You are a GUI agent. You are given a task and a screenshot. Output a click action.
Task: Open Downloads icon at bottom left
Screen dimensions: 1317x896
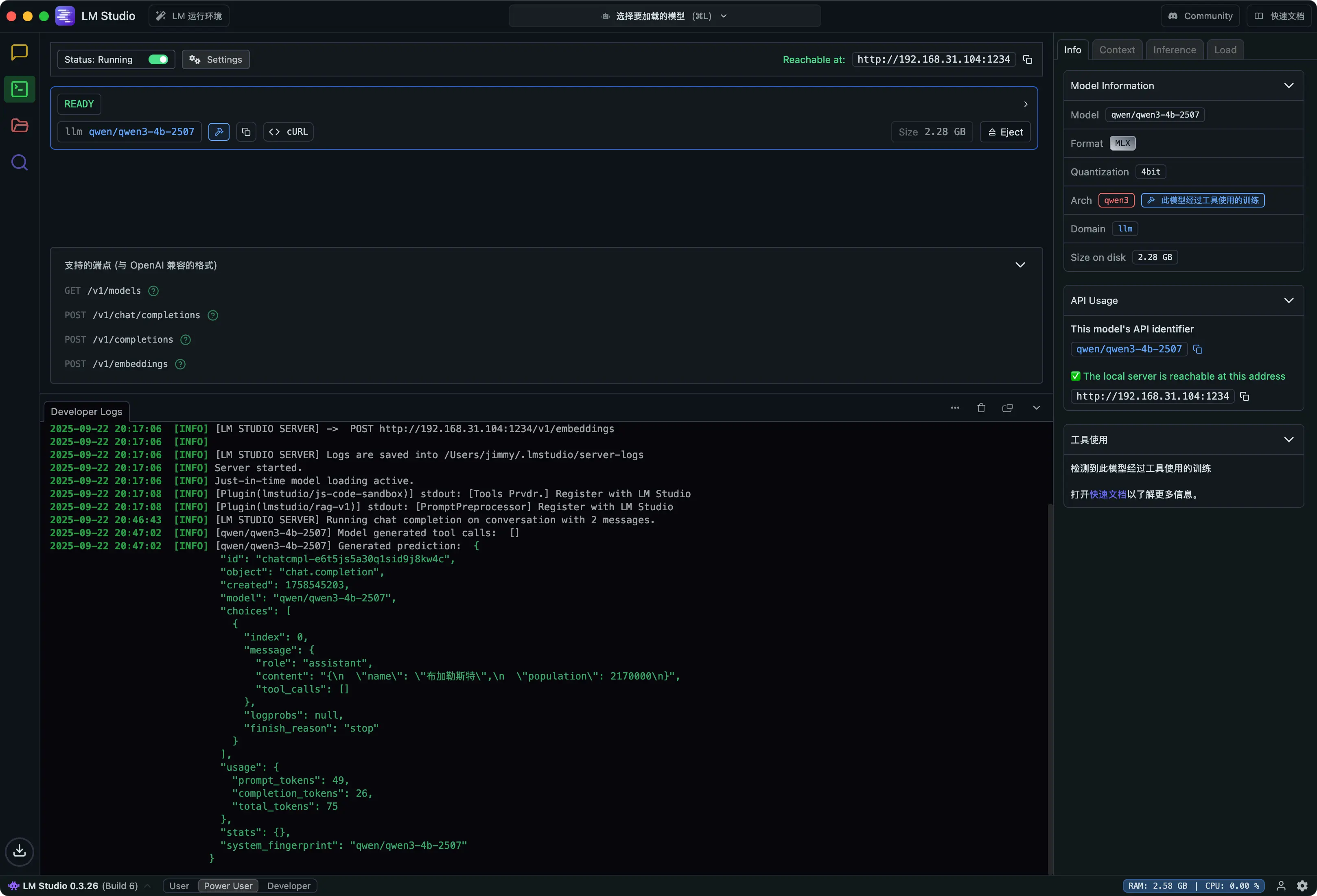(19, 851)
